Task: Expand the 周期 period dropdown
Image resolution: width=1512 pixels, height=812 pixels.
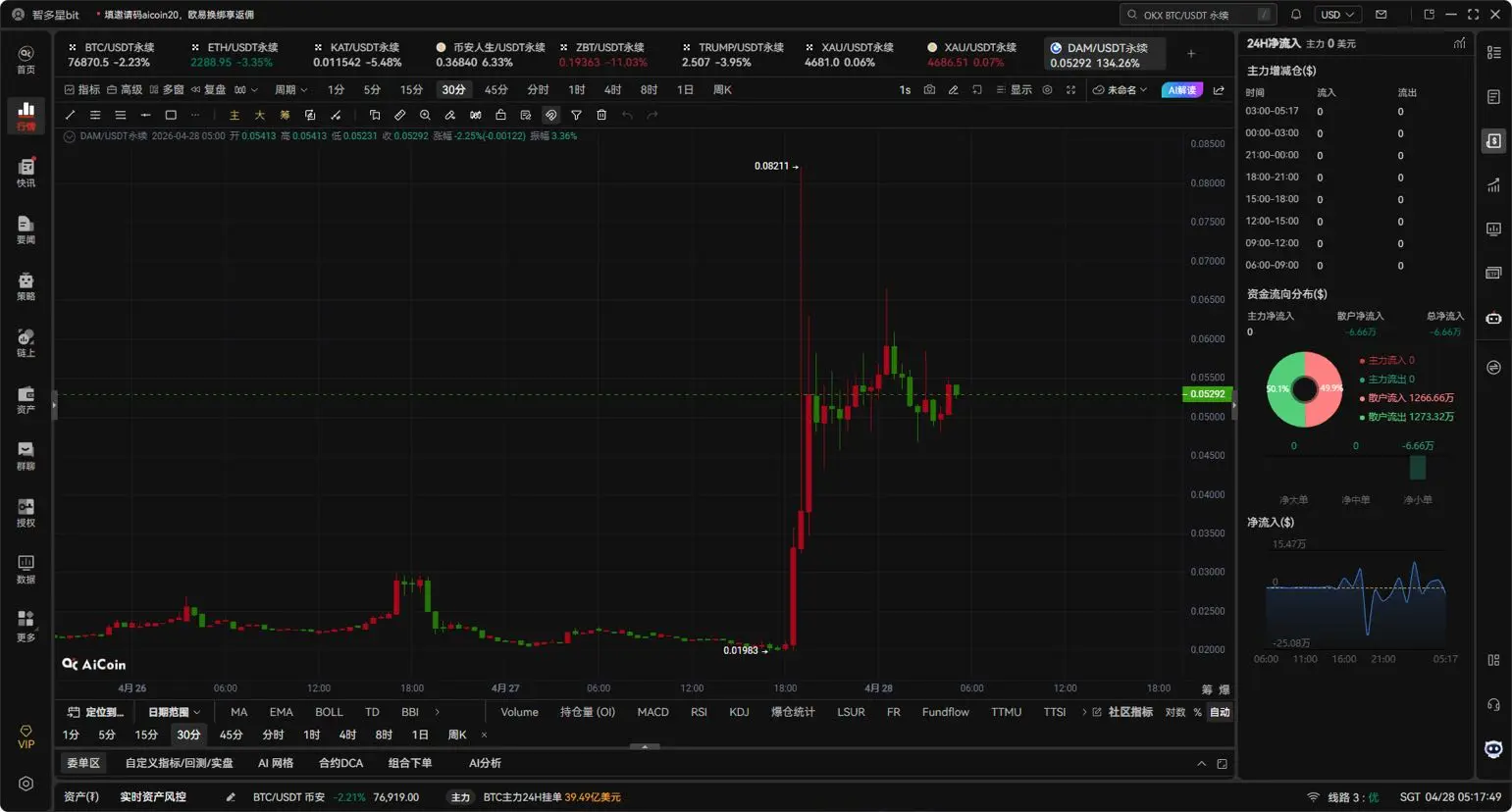Action: 291,89
